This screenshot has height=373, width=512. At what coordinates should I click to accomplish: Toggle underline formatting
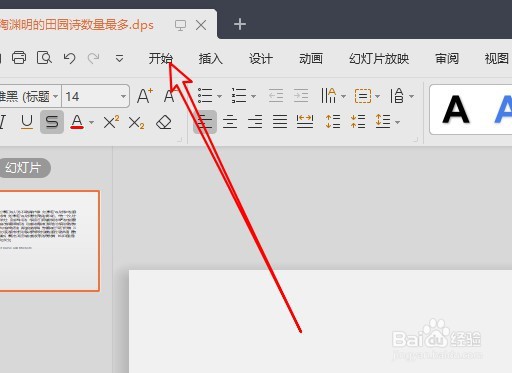pyautogui.click(x=27, y=122)
